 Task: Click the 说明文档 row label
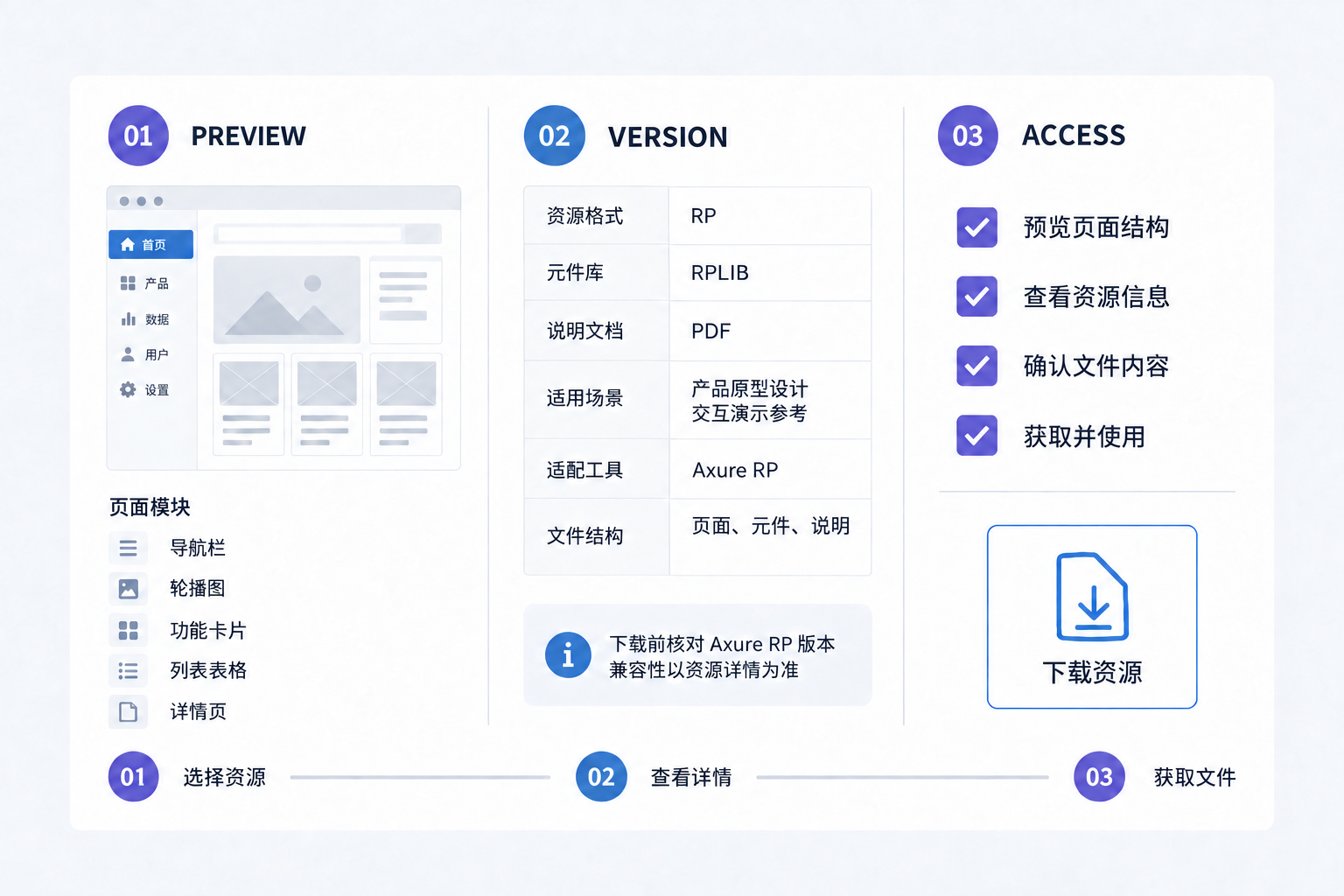click(x=584, y=331)
